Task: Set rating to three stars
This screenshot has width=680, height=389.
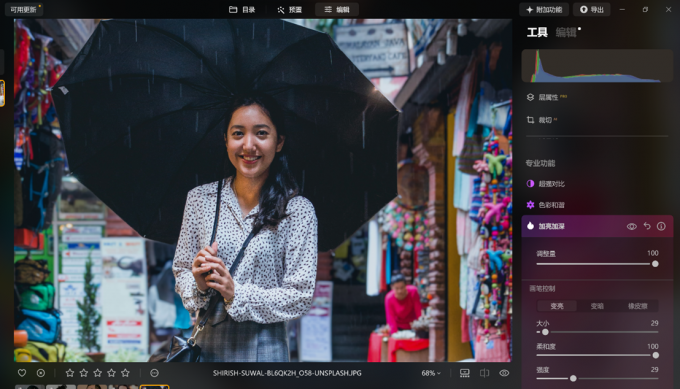Action: [x=98, y=373]
